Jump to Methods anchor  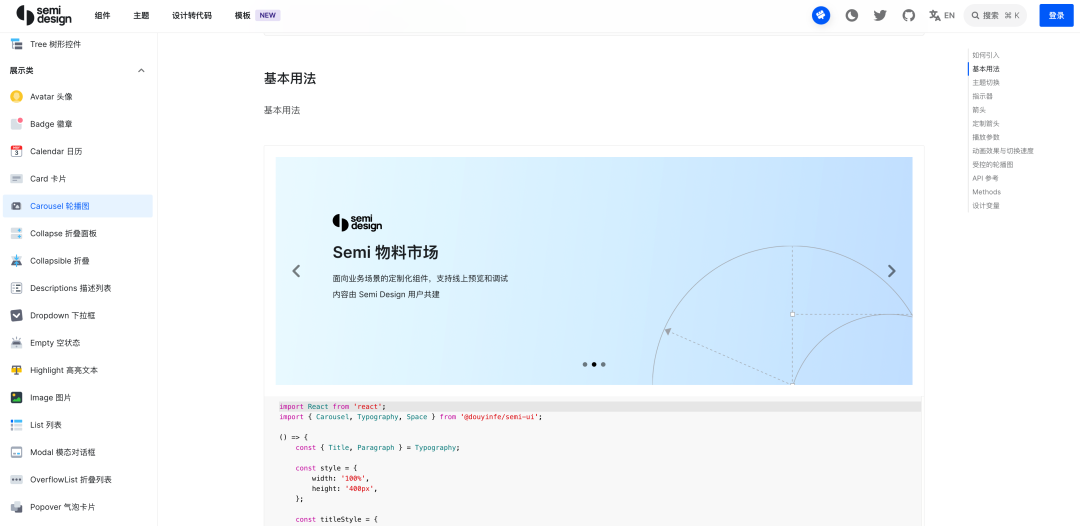[986, 192]
